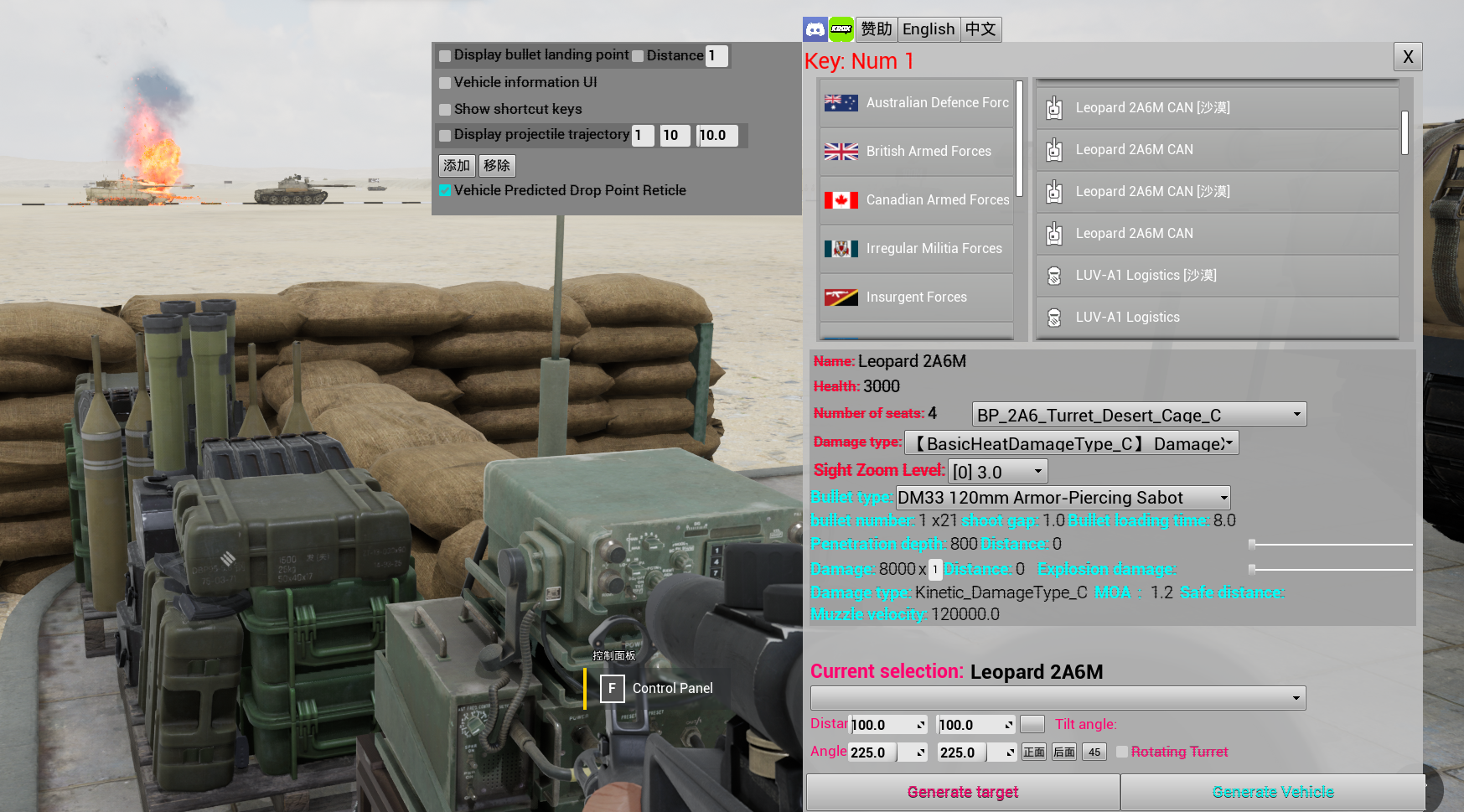Image resolution: width=1464 pixels, height=812 pixels.
Task: Open the BP_2A6_Turret_Desert_Cage_C dropdown
Action: tap(1139, 415)
